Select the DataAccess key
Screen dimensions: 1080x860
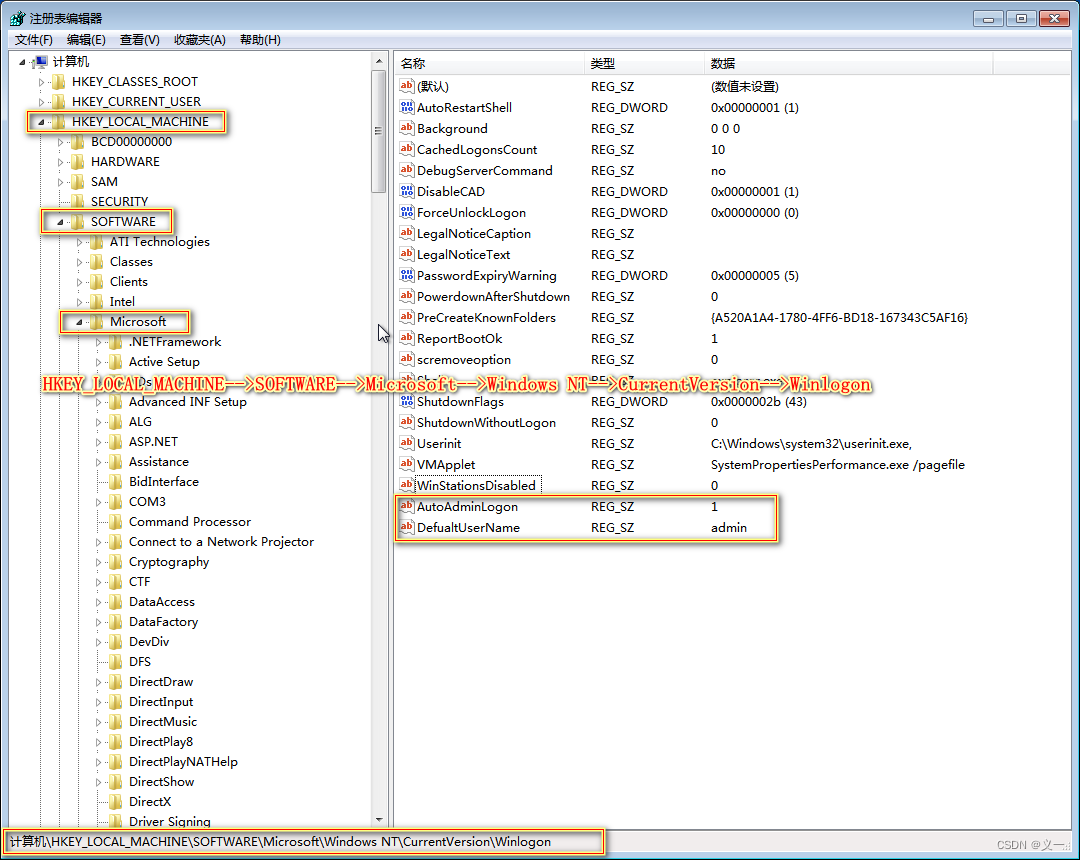(x=162, y=602)
